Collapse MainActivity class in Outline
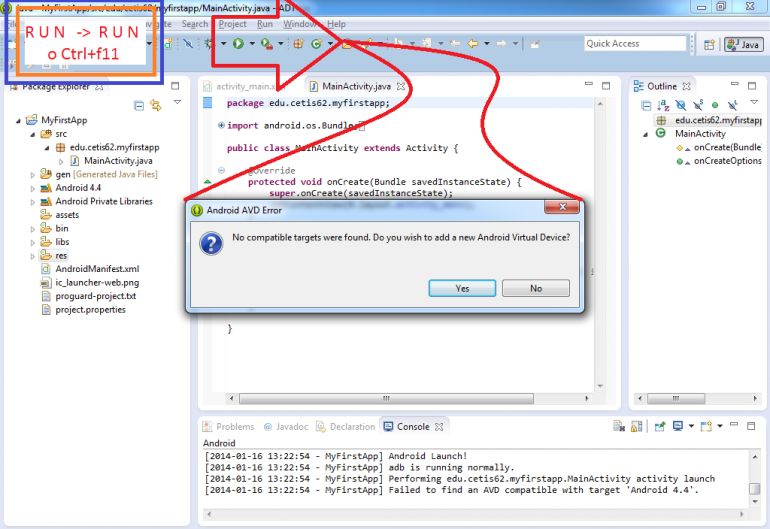This screenshot has width=770, height=529. (645, 134)
